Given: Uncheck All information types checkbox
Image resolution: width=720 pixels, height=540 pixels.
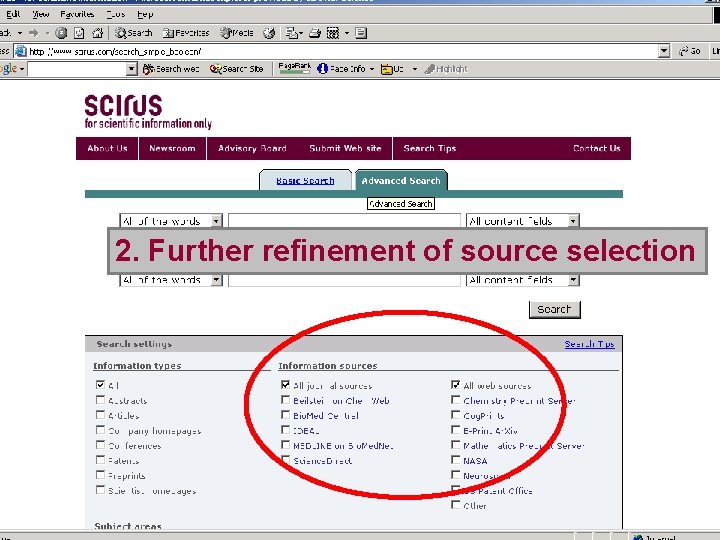Looking at the screenshot, I should (101, 385).
